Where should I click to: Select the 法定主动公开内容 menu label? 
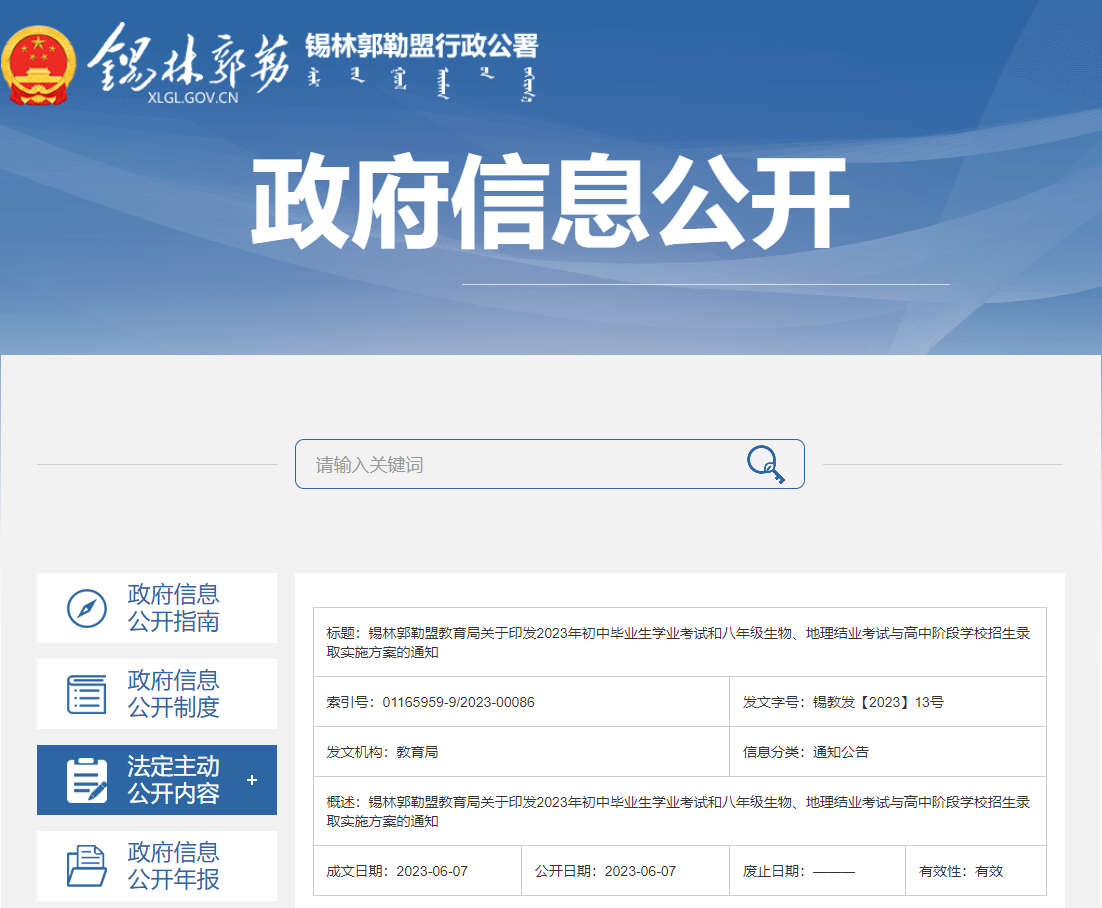point(173,780)
